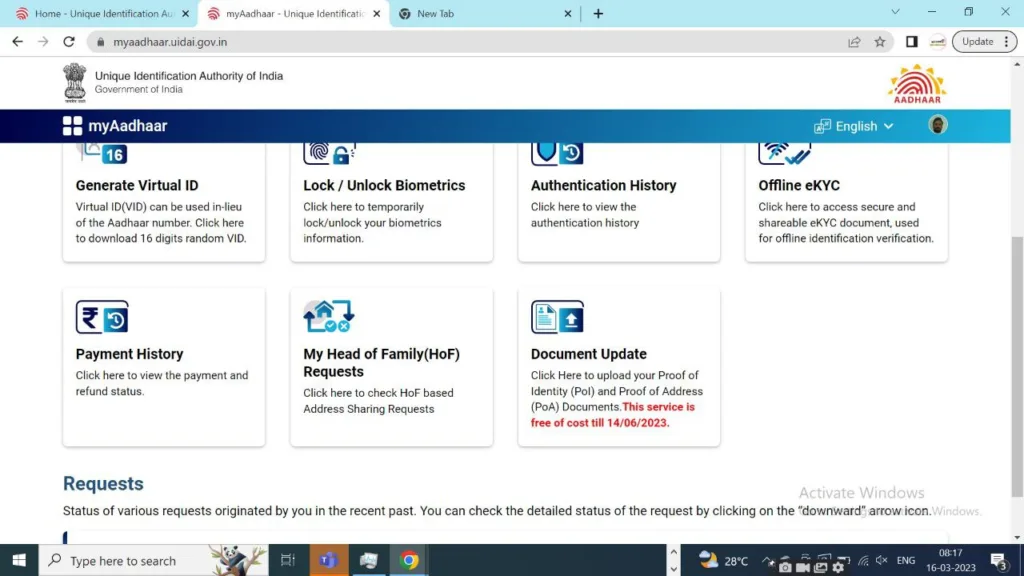
Task: Show hidden system tray icons
Action: pyautogui.click(x=767, y=561)
